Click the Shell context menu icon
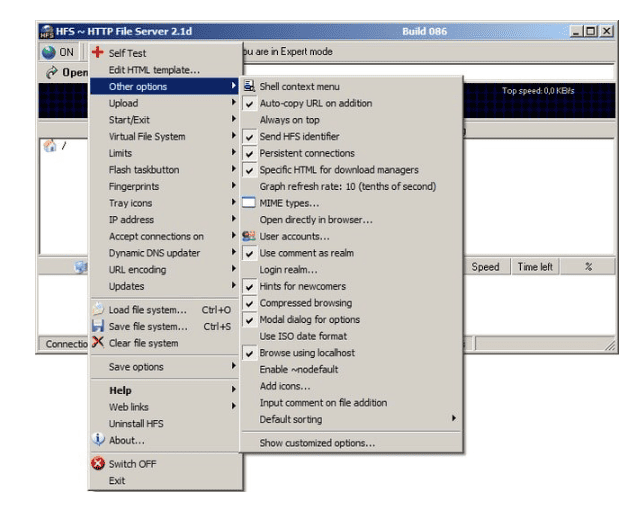 coord(249,86)
